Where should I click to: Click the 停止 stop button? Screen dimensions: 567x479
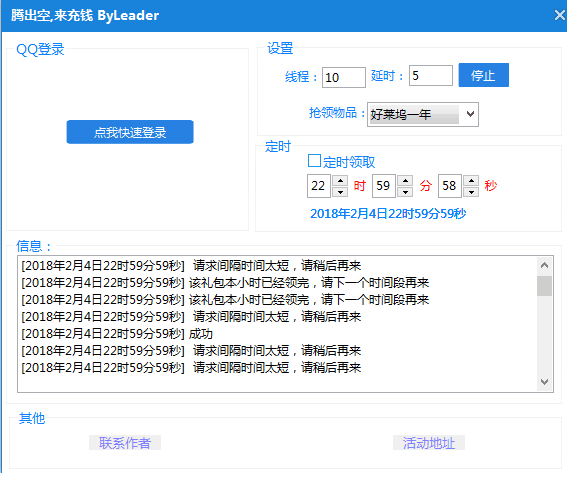pyautogui.click(x=483, y=75)
